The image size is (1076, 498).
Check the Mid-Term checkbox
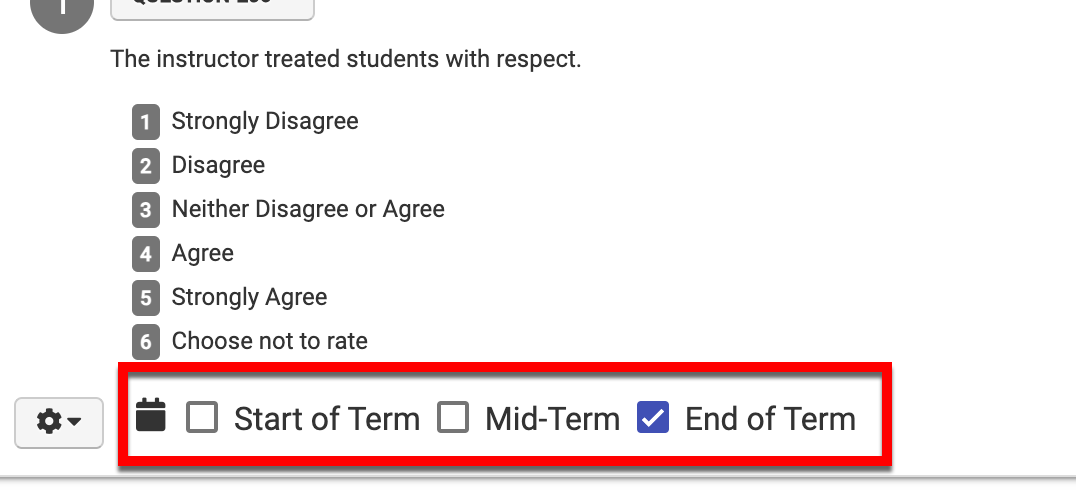point(453,418)
